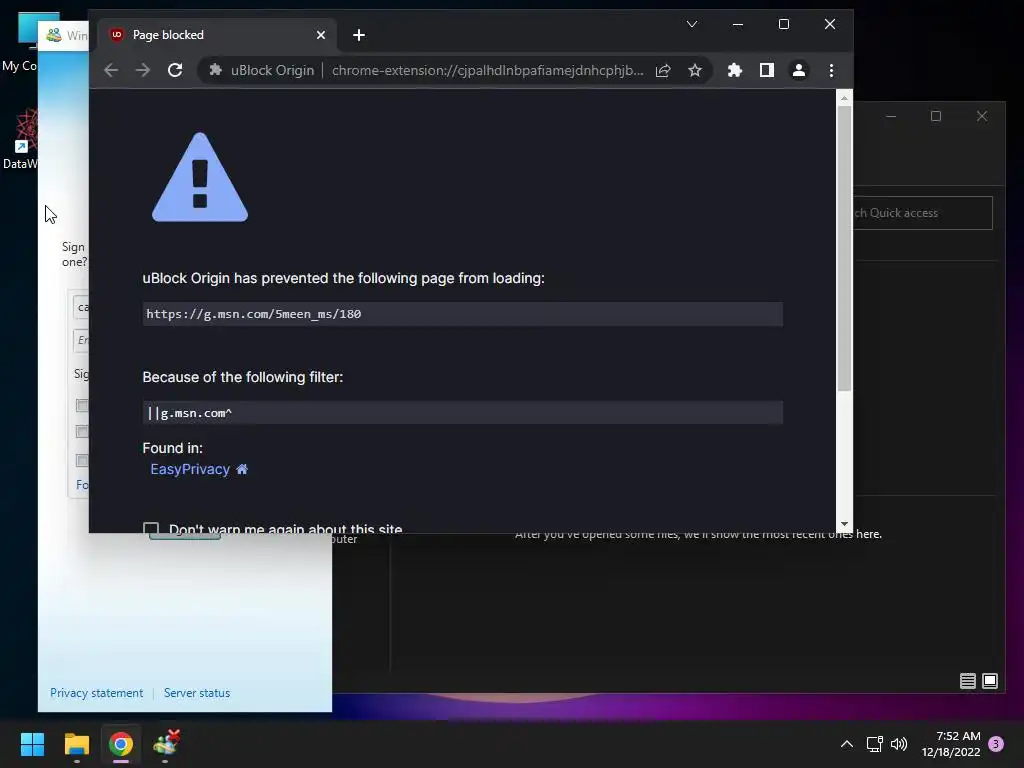Maximize the Chrome window

(x=784, y=24)
